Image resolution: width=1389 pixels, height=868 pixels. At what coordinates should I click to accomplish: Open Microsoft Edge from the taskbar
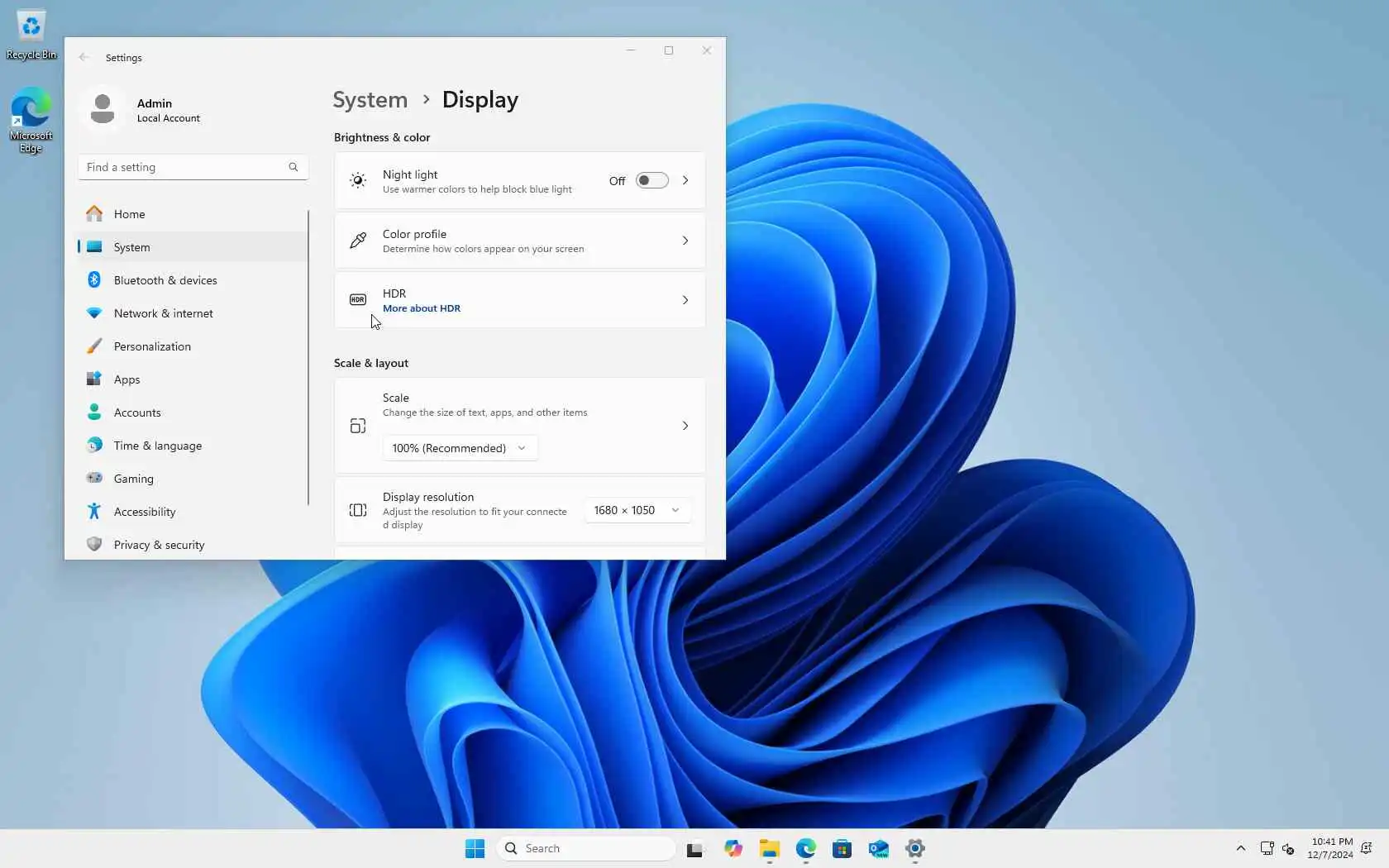click(806, 848)
